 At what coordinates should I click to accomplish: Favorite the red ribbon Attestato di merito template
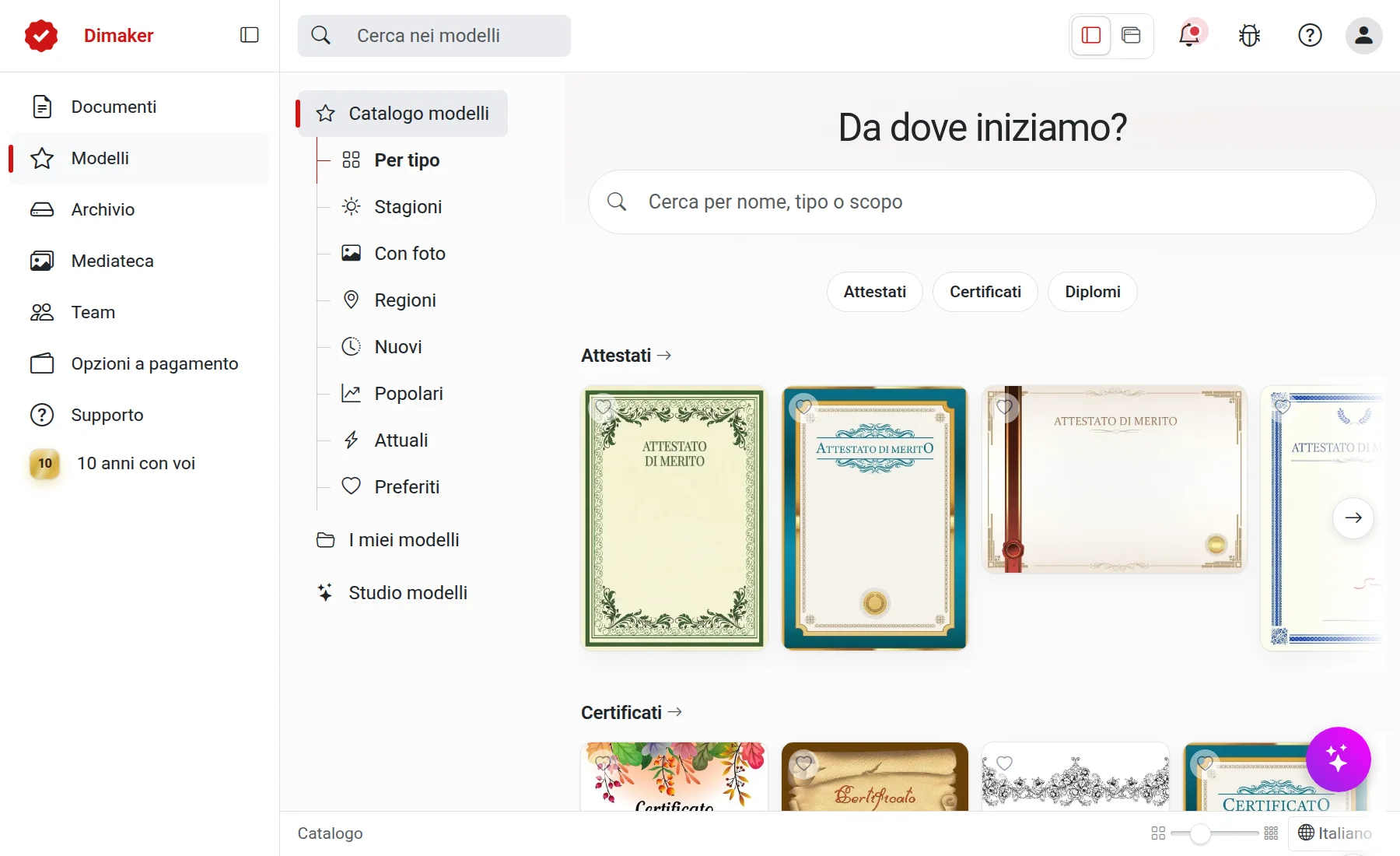pos(1004,407)
